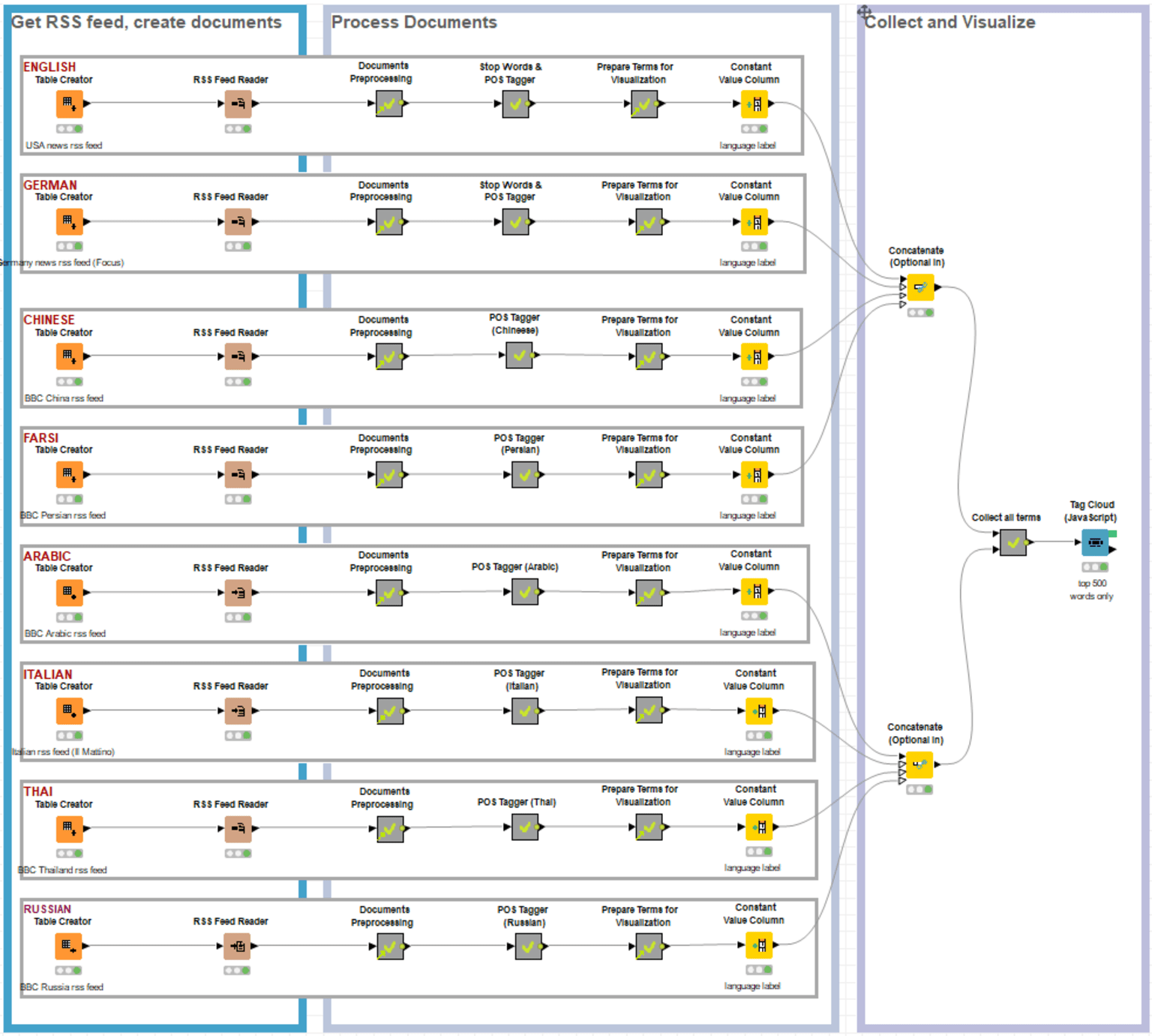Click the ARABIC annotation heading
This screenshot has width=1152, height=1036.
point(47,556)
